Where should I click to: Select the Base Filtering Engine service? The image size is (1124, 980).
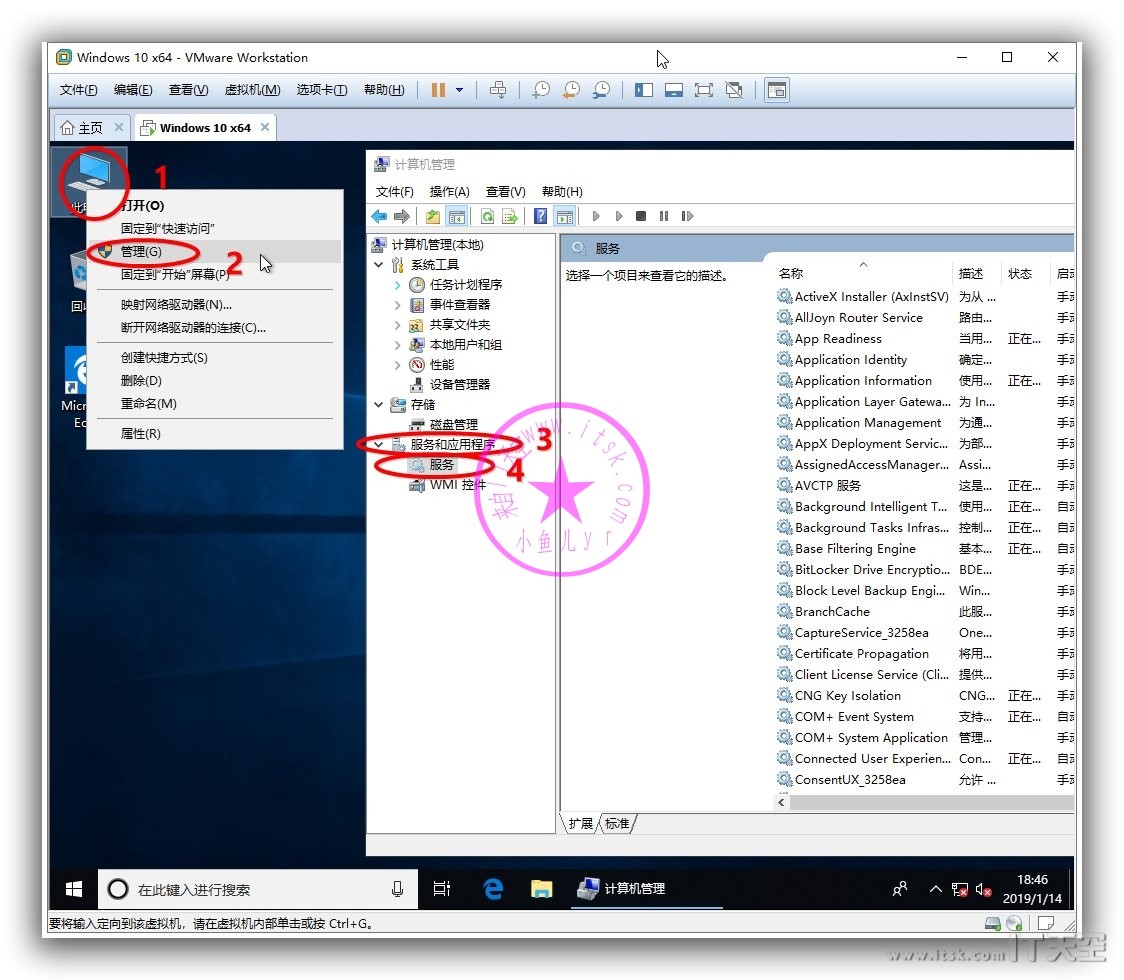(925, 548)
